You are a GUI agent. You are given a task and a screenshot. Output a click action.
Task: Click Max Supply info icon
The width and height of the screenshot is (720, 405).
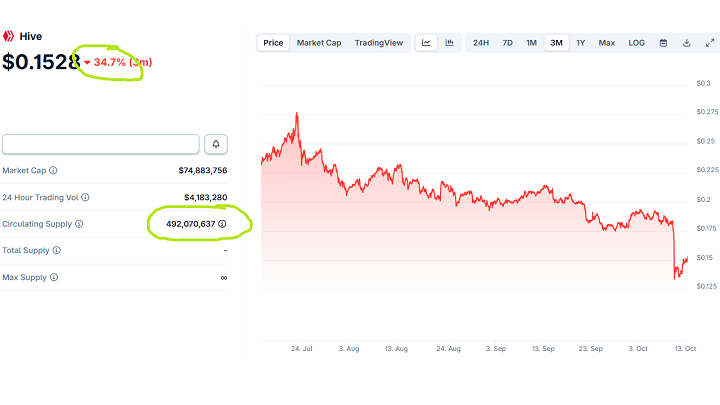pyautogui.click(x=54, y=277)
